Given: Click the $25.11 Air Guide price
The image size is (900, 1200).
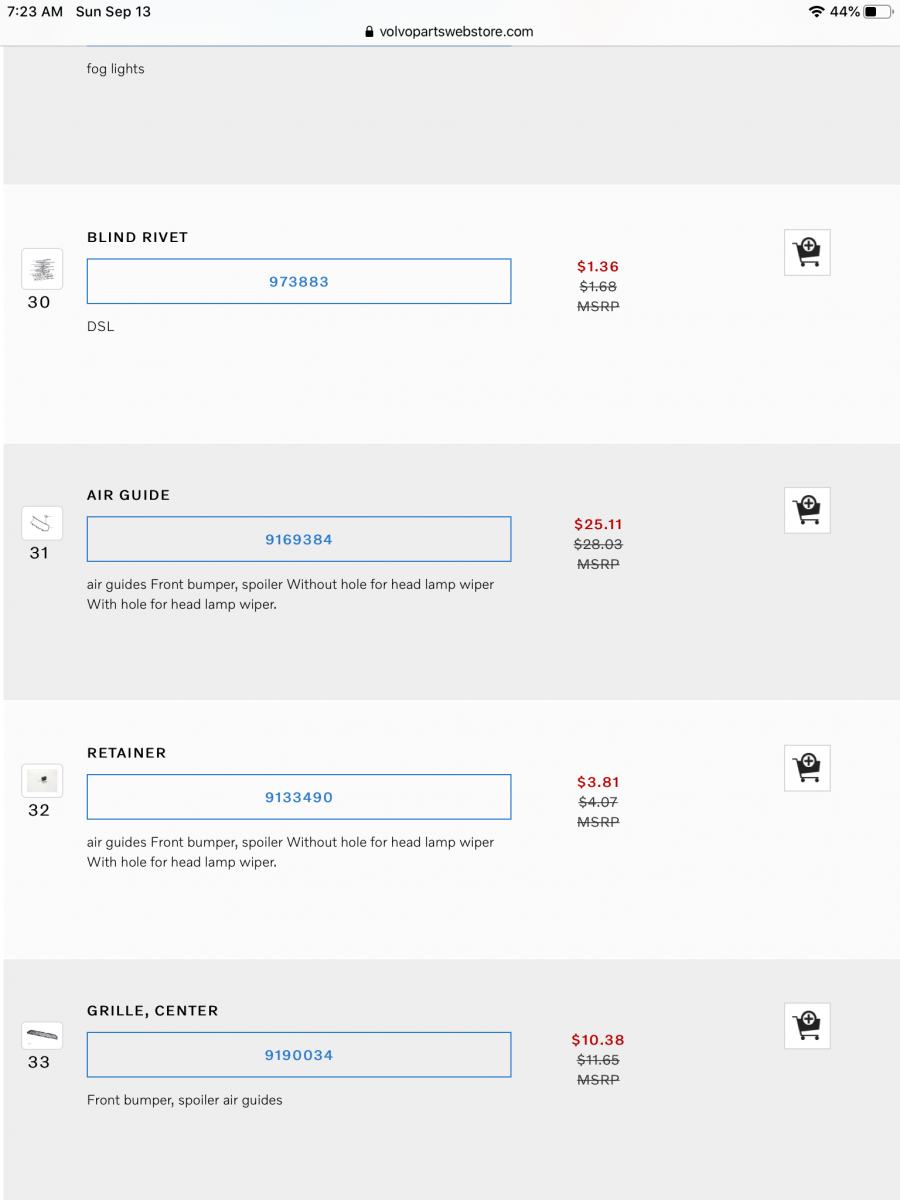Looking at the screenshot, I should coord(598,525).
